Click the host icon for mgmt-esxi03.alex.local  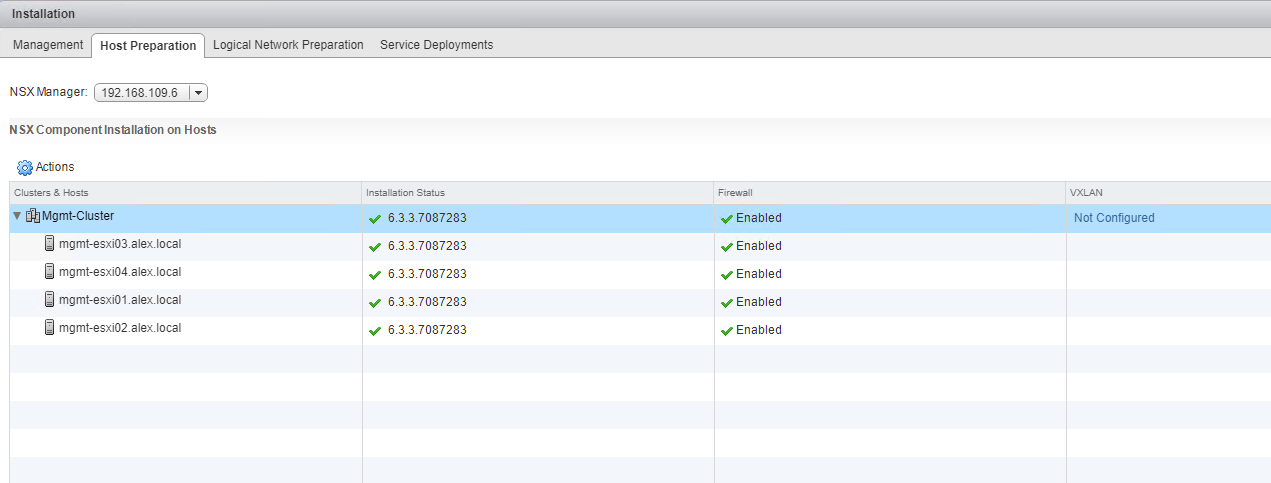pyautogui.click(x=50, y=244)
